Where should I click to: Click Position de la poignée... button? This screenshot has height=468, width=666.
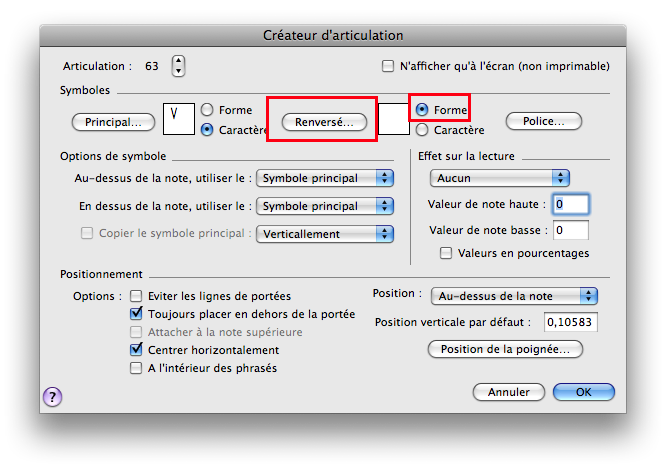coord(505,349)
